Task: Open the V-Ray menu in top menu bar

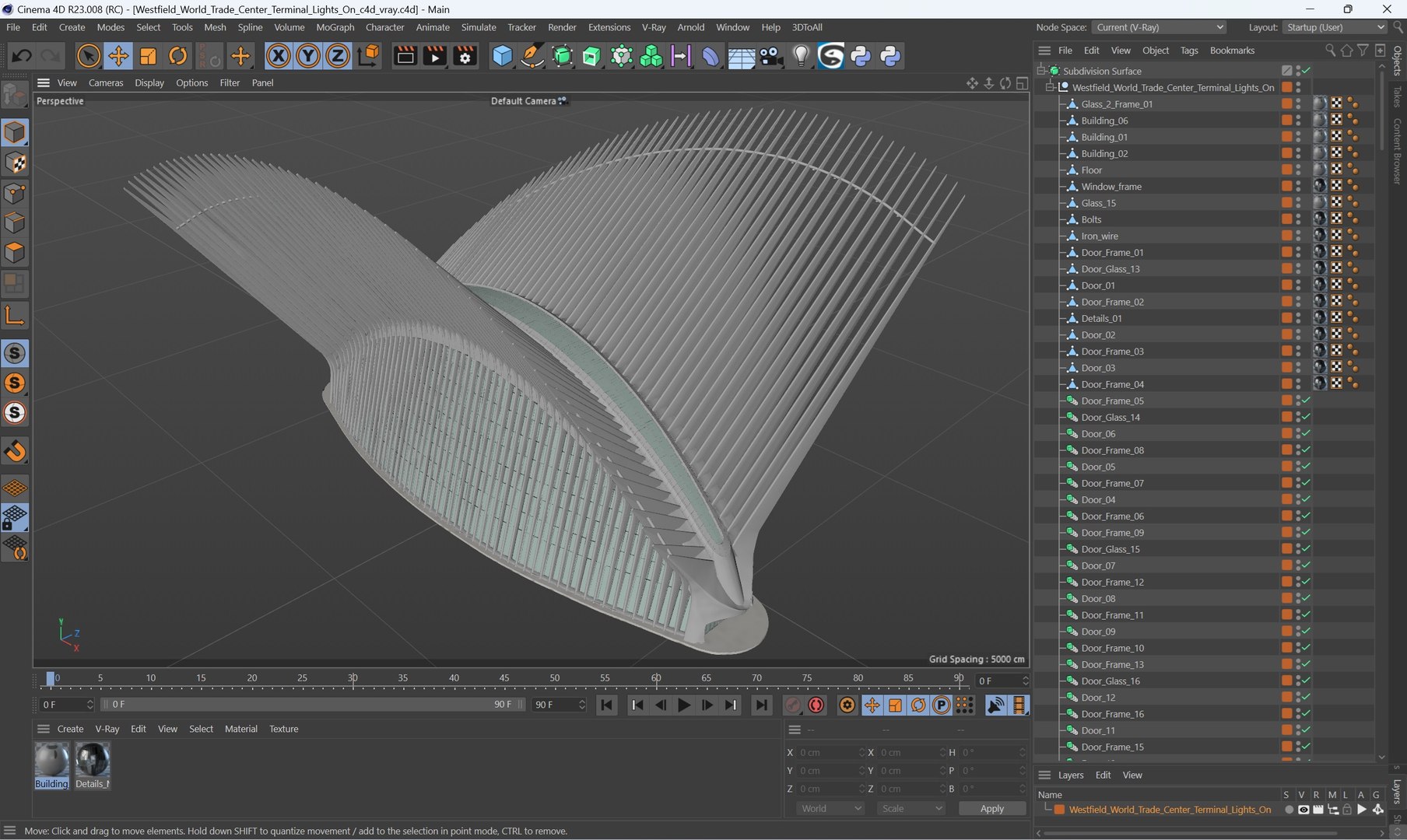Action: click(x=654, y=27)
